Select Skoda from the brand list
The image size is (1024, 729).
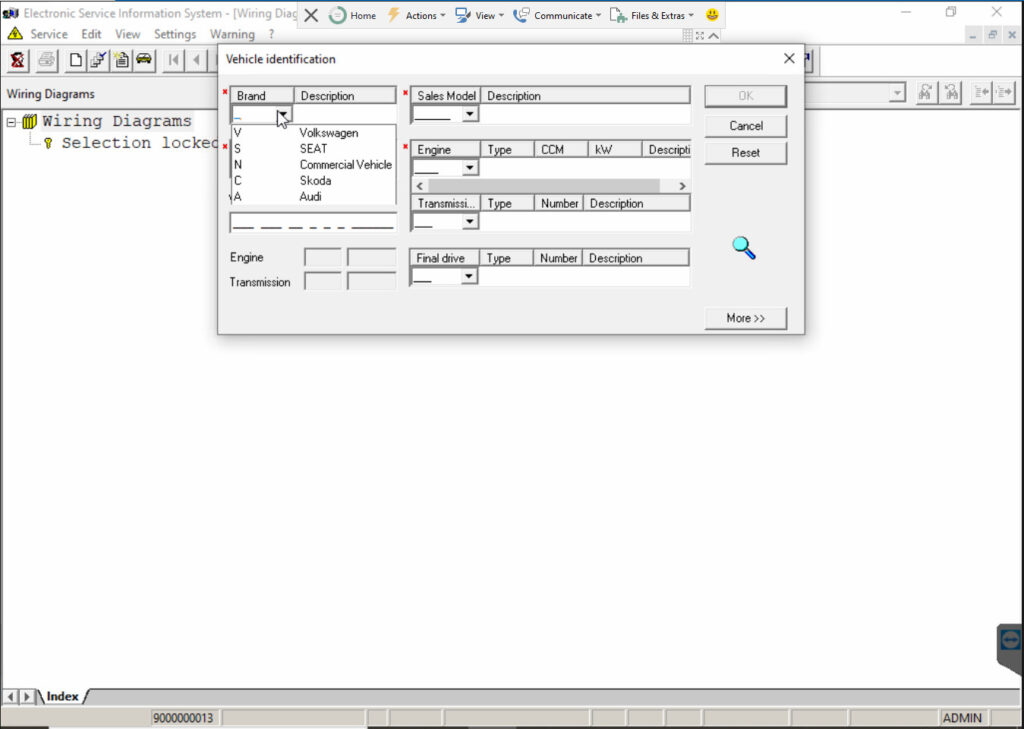pos(315,181)
